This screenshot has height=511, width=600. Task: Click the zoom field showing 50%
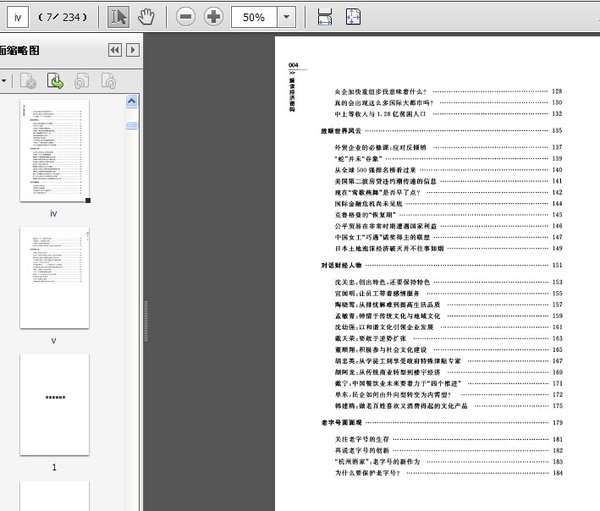pos(254,17)
